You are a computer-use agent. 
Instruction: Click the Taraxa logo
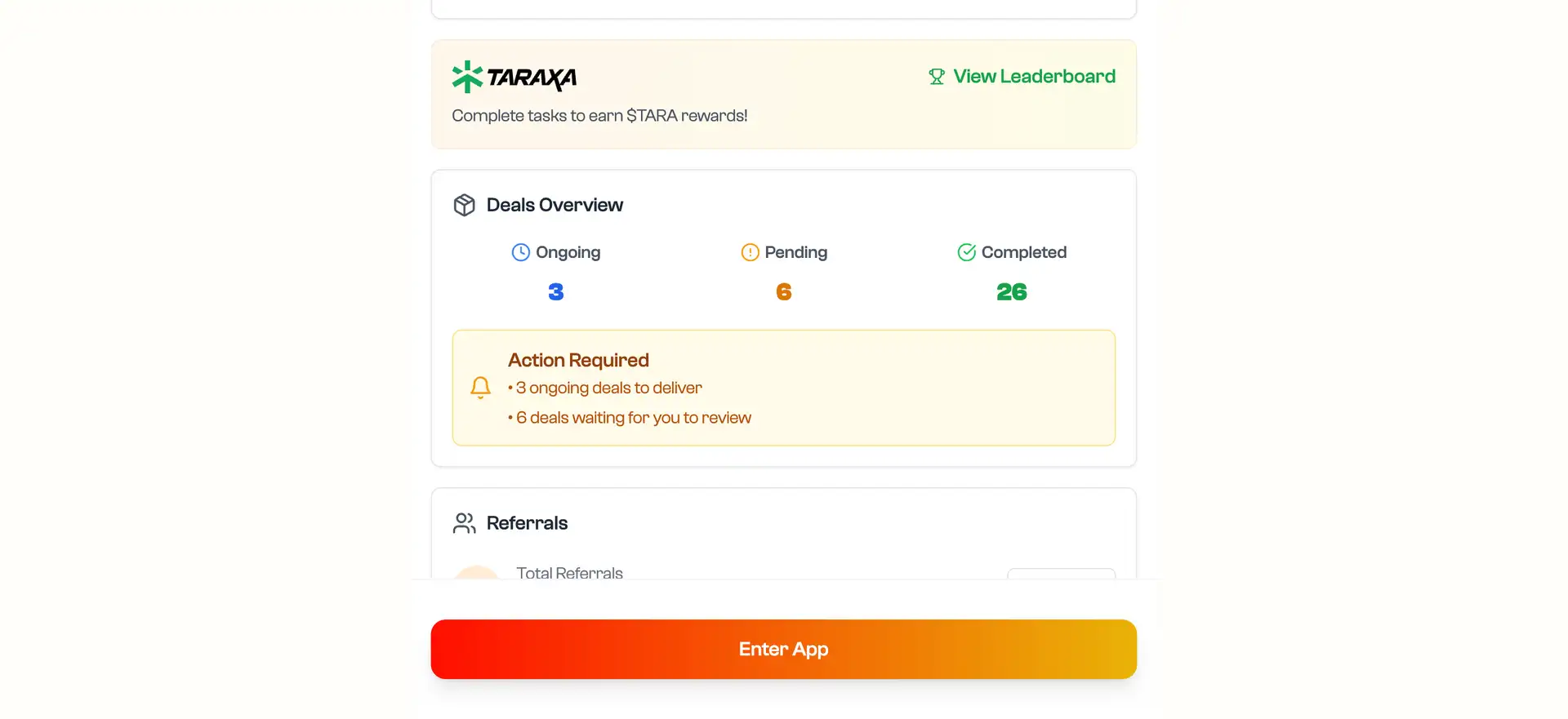click(514, 77)
